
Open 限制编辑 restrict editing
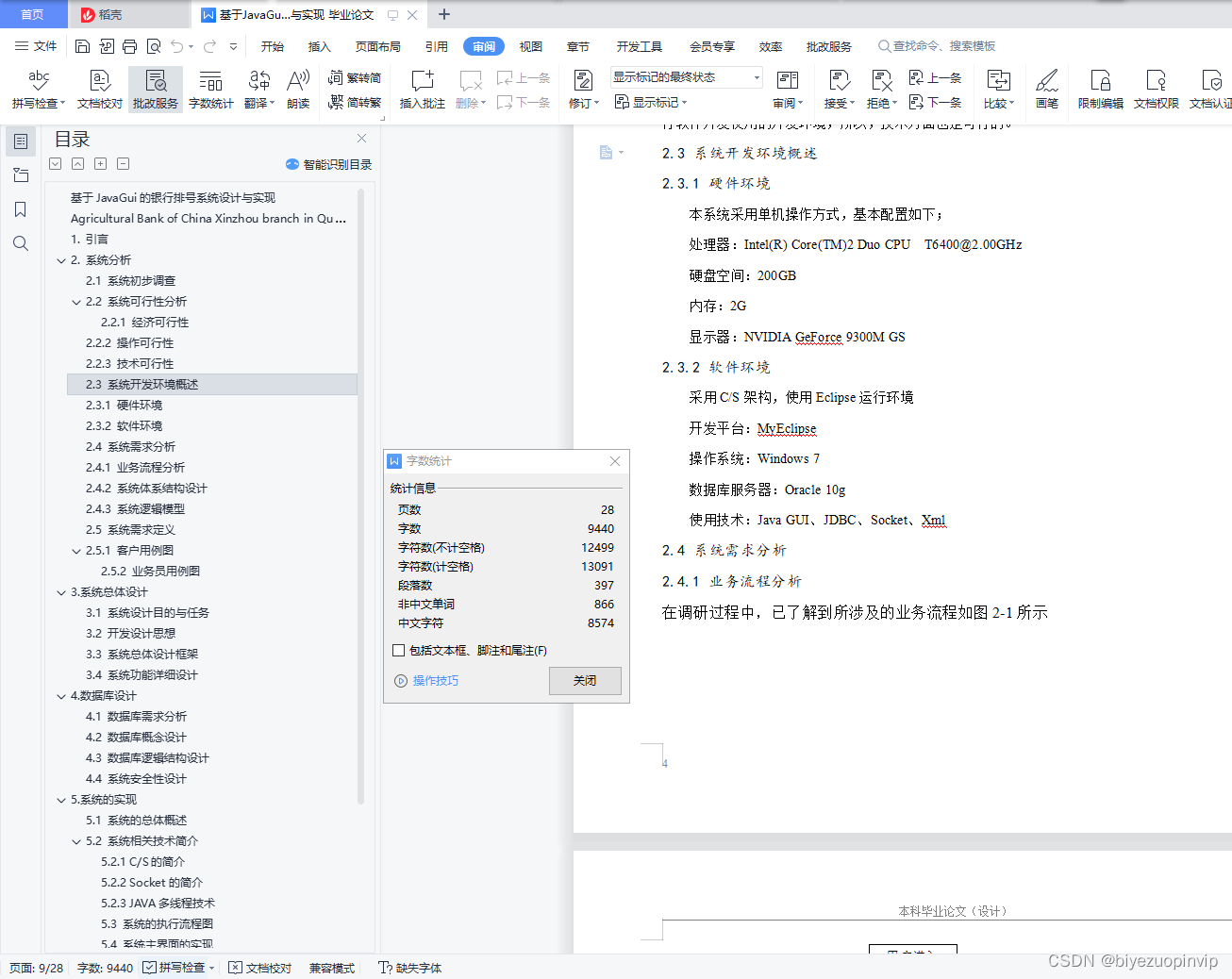1099,90
